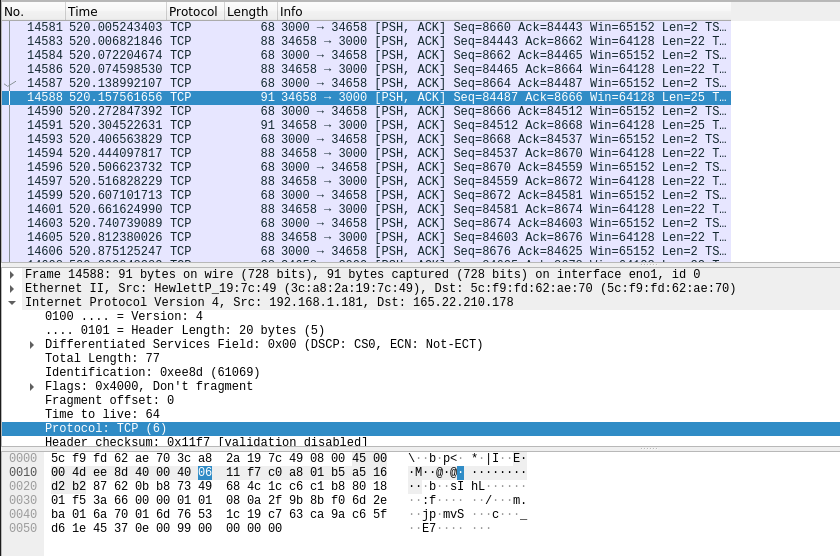Expand the Ethernet II section
The image size is (840, 556).
click(11, 288)
